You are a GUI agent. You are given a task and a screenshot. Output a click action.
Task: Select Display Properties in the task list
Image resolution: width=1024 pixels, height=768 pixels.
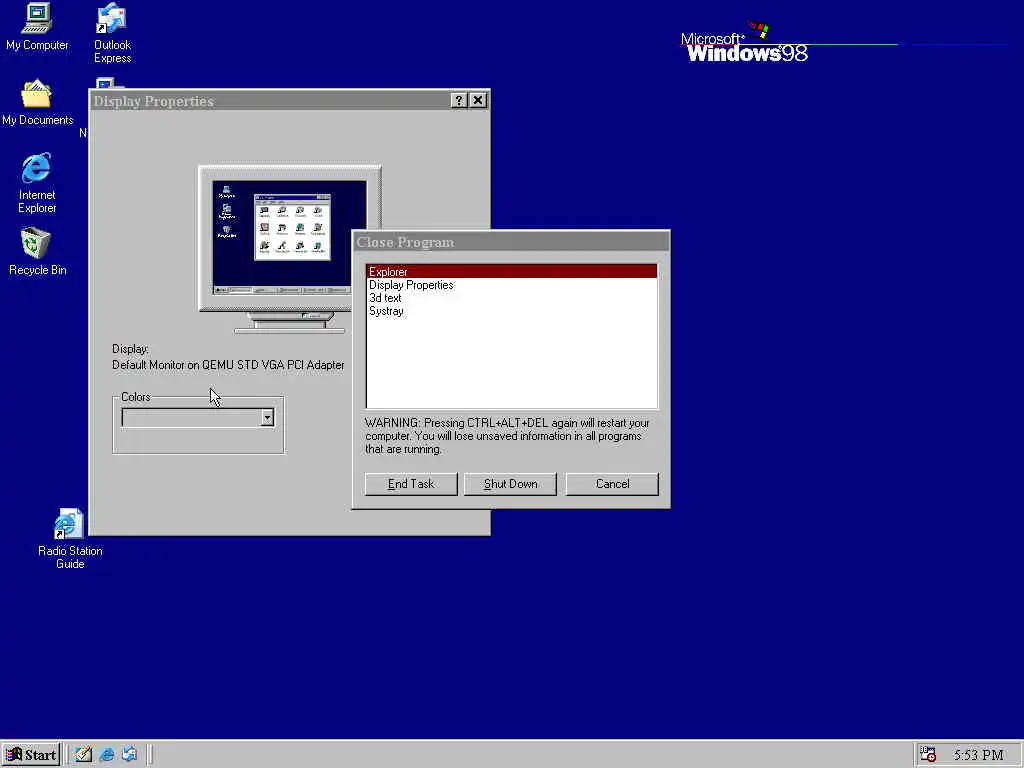pos(512,285)
